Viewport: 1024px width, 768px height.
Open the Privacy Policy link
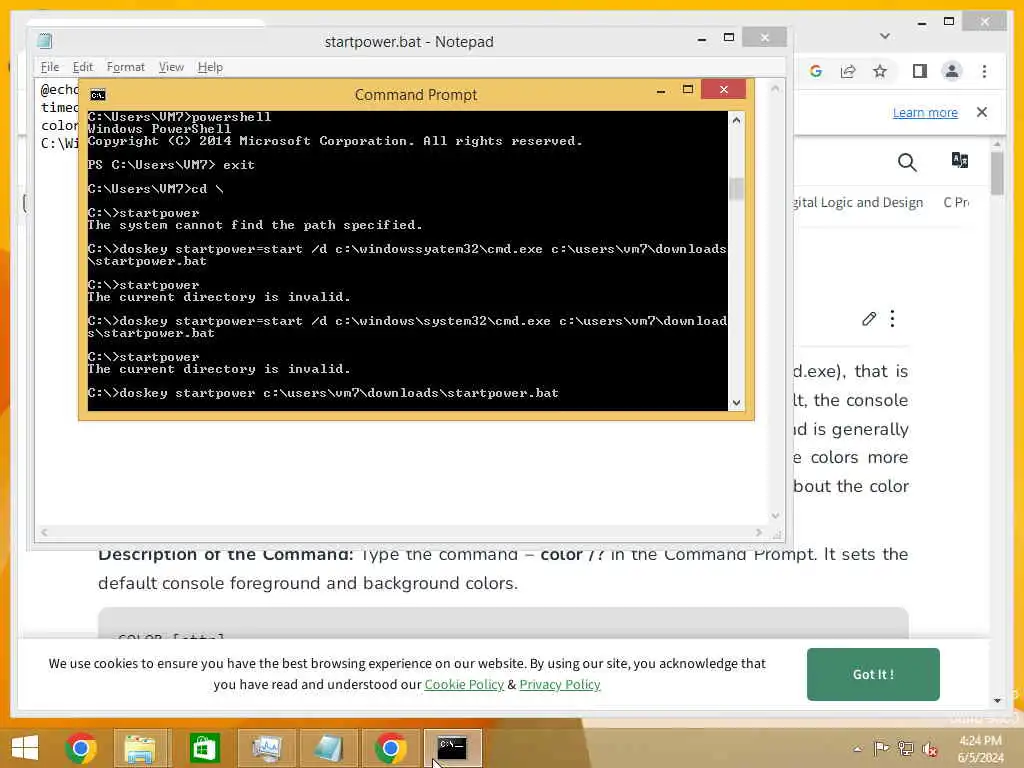[560, 684]
